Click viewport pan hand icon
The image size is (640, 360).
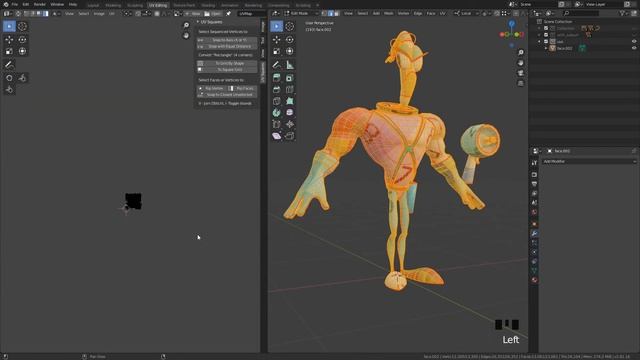click(x=520, y=63)
